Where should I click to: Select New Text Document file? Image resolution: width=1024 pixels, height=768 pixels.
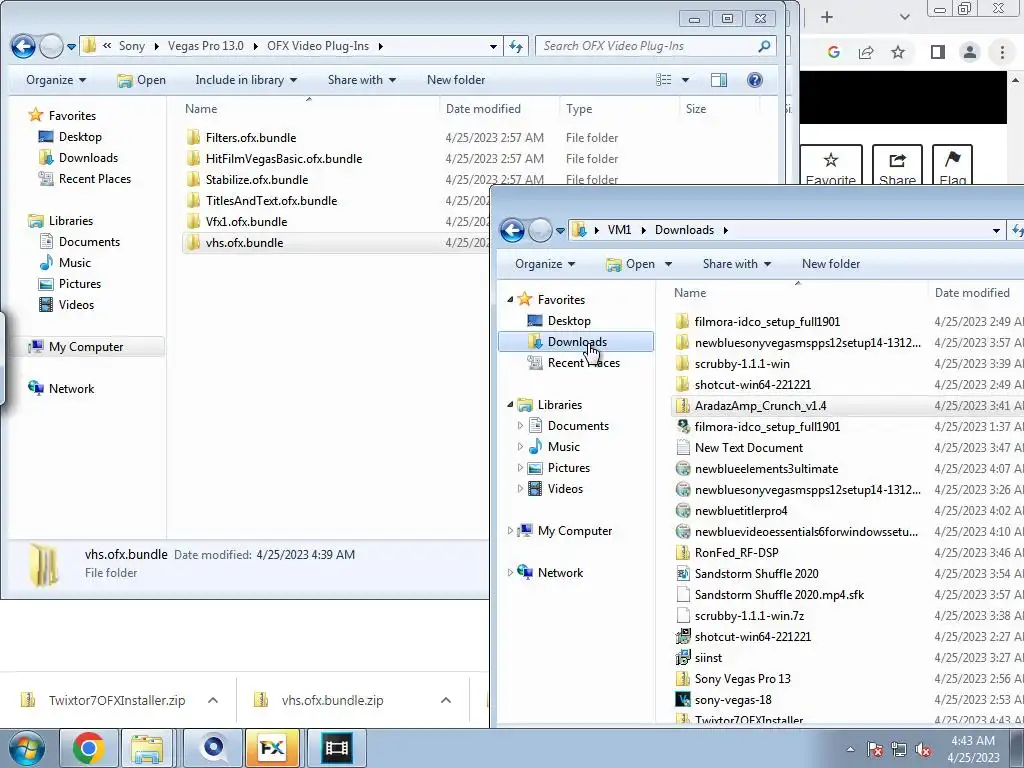tap(748, 447)
